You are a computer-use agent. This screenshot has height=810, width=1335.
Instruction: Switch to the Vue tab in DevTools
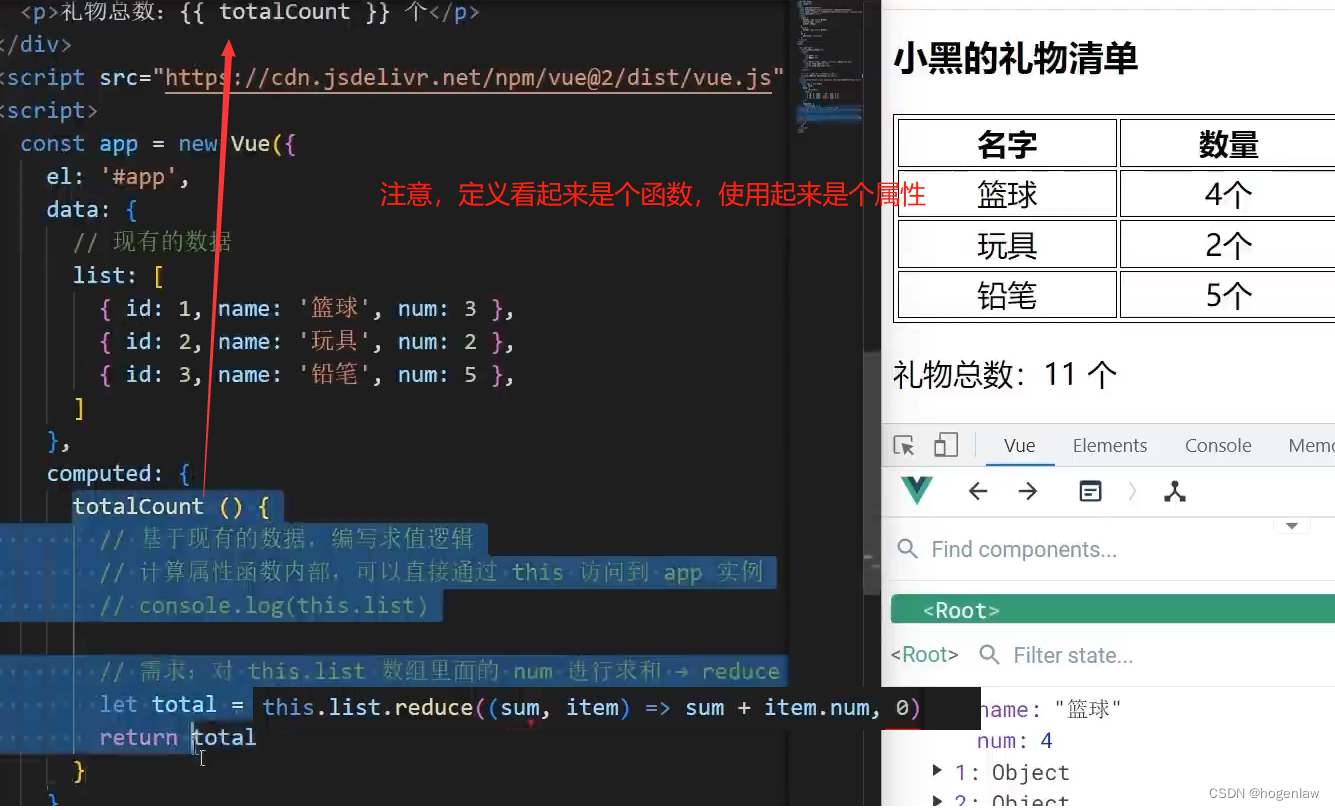[1020, 446]
